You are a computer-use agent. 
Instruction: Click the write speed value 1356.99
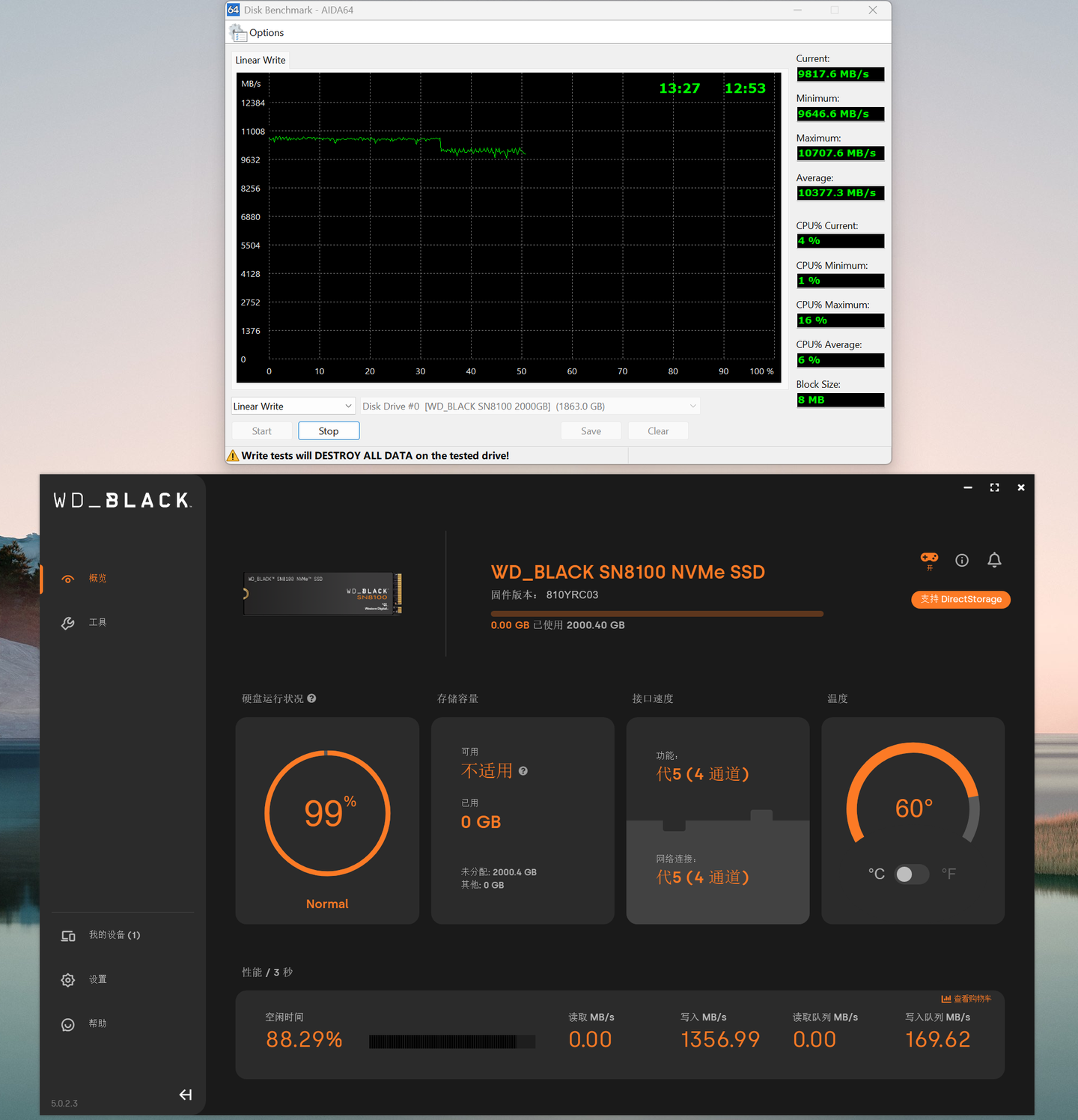coord(720,1039)
